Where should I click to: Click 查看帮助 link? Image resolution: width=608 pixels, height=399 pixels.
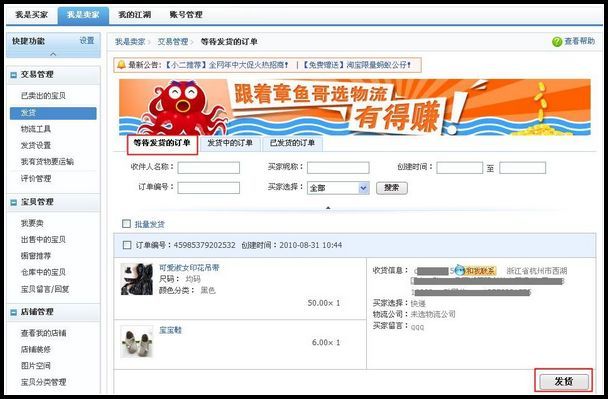pyautogui.click(x=579, y=41)
